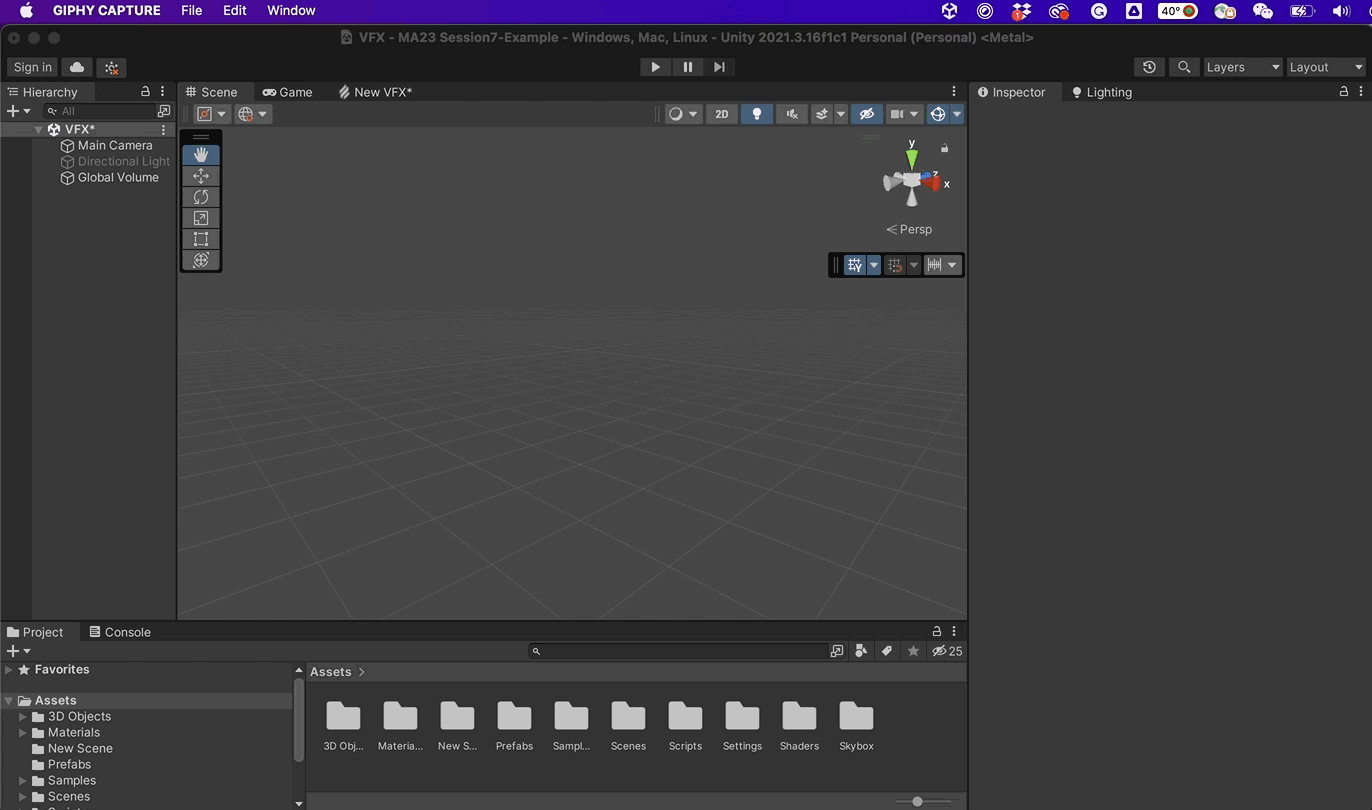
Task: Open the Layout dropdown
Action: click(x=1325, y=67)
